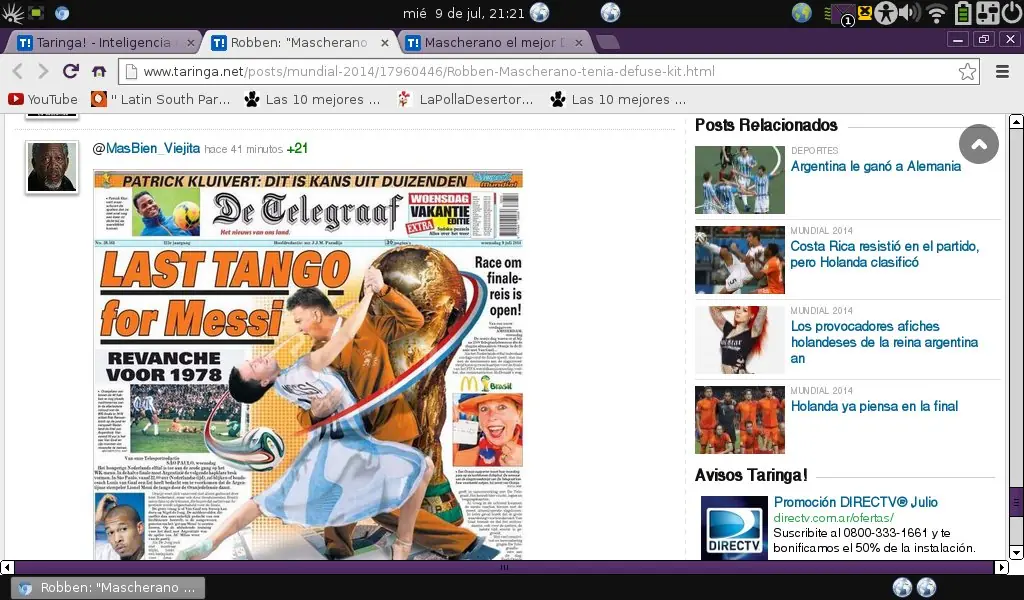Go forward with the browser forward arrow
Image resolution: width=1024 pixels, height=600 pixels.
coord(43,71)
